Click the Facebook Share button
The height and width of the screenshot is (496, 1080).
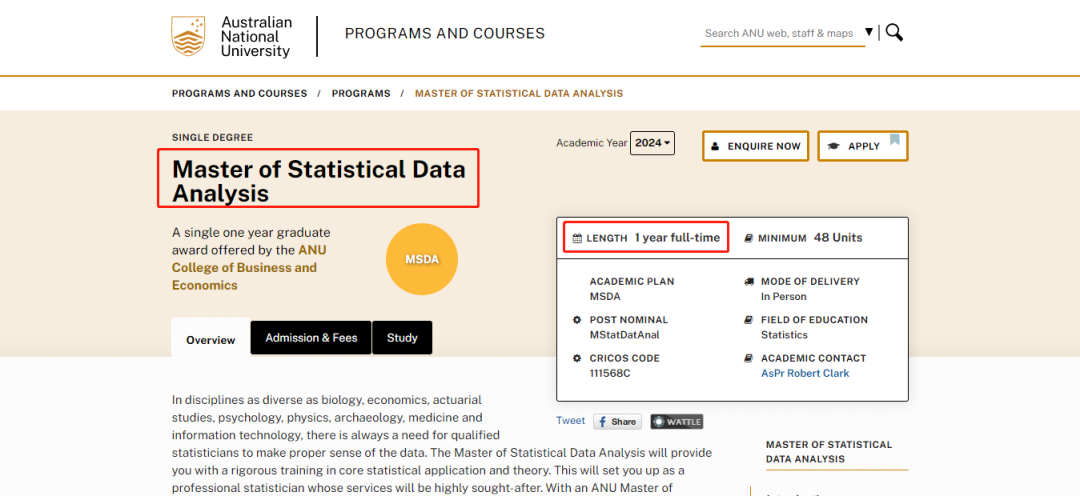[x=617, y=422]
